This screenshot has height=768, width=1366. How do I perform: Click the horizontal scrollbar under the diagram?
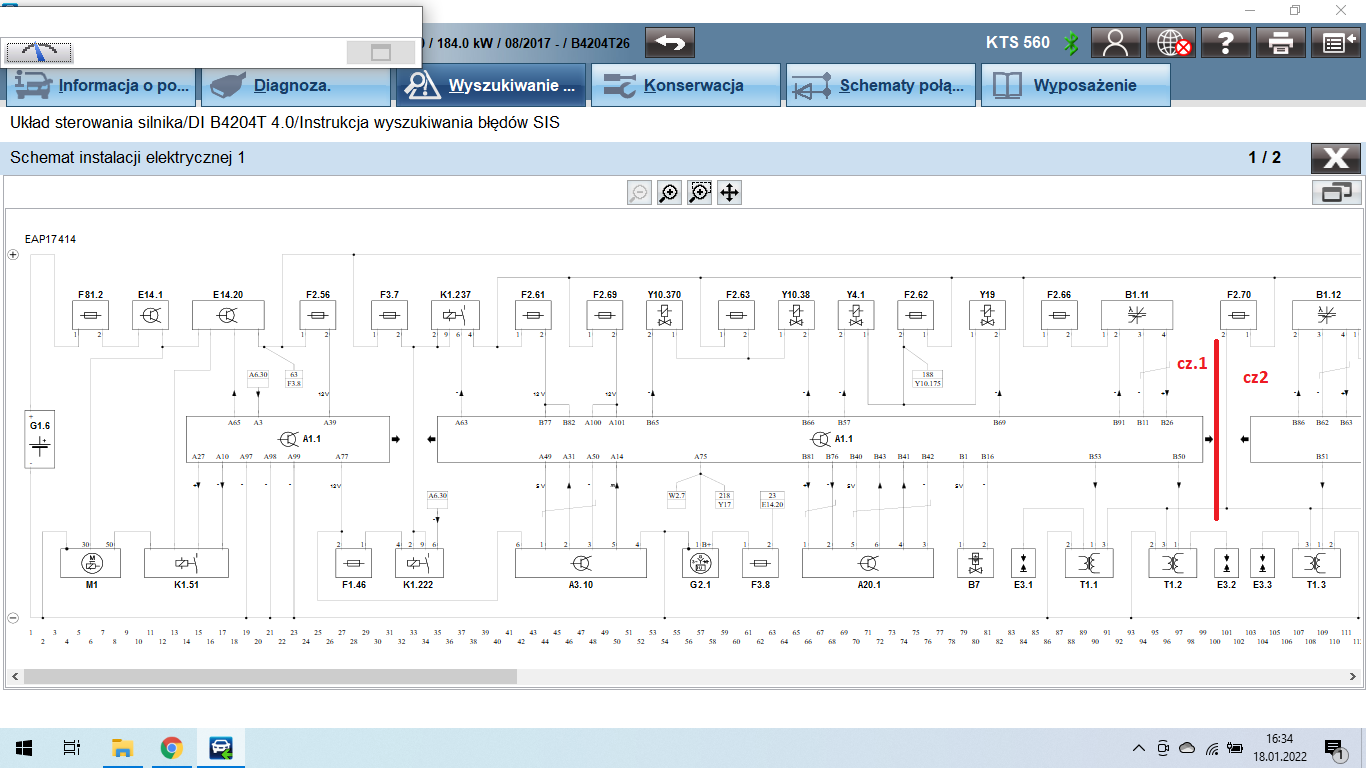[x=270, y=676]
